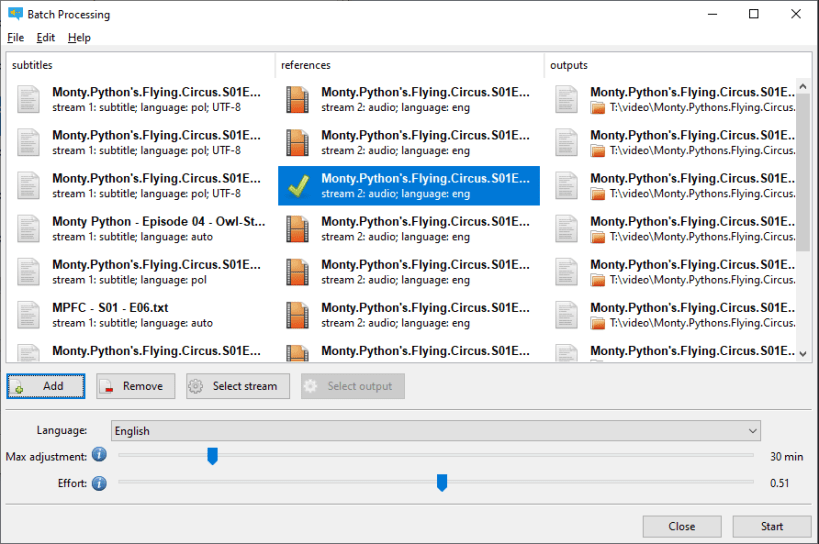Click the Batch Processing app title icon

pyautogui.click(x=15, y=14)
